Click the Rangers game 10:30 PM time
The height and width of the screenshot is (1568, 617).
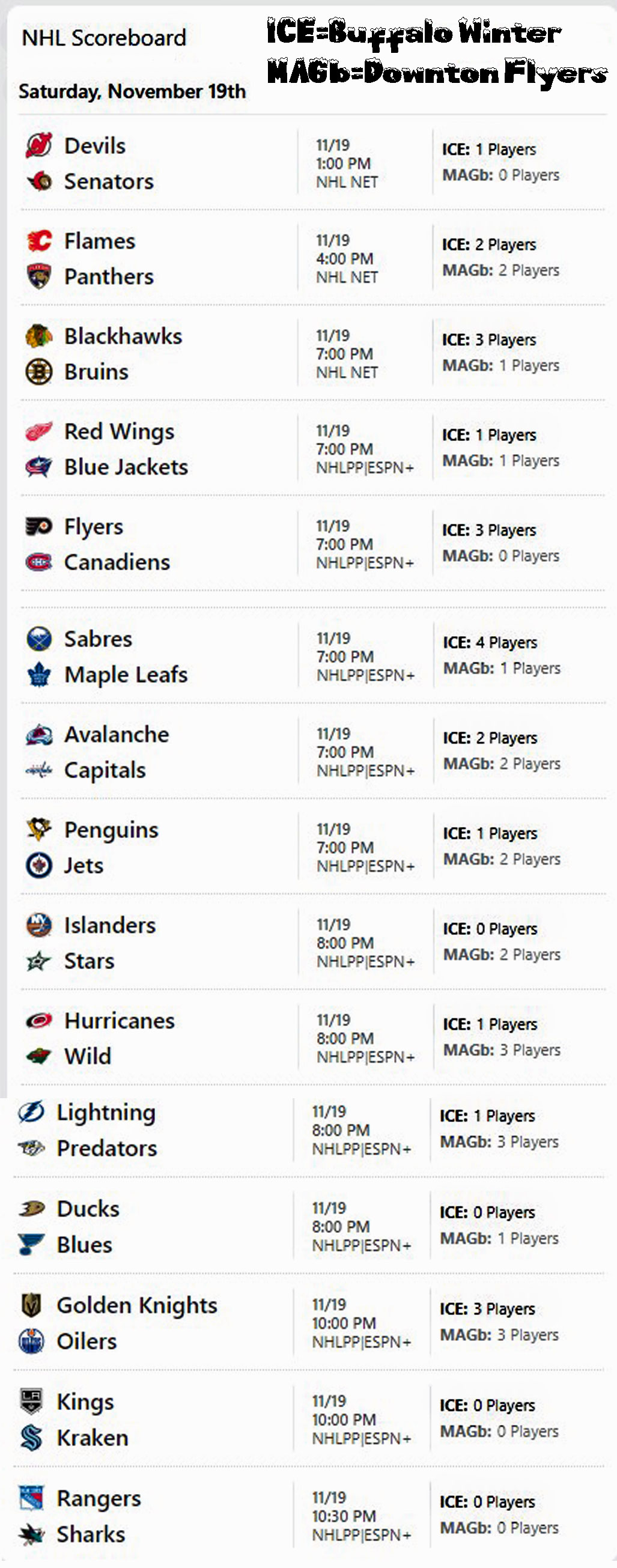click(344, 1516)
